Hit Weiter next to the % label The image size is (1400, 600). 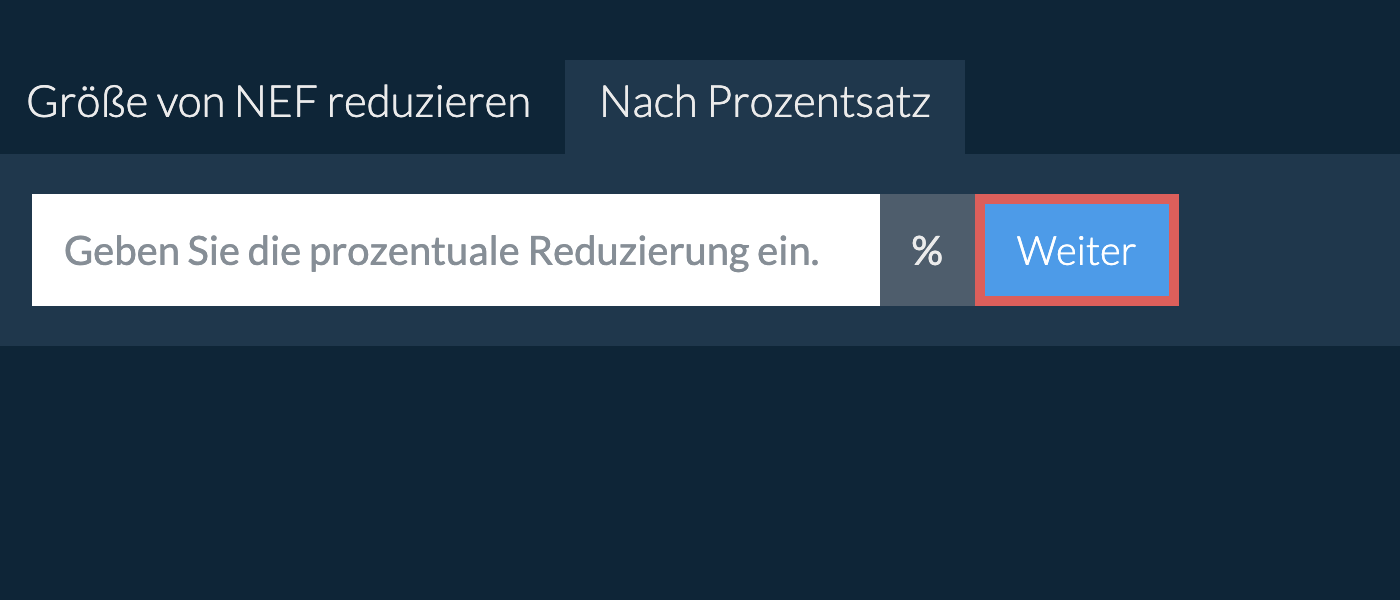tap(1076, 250)
